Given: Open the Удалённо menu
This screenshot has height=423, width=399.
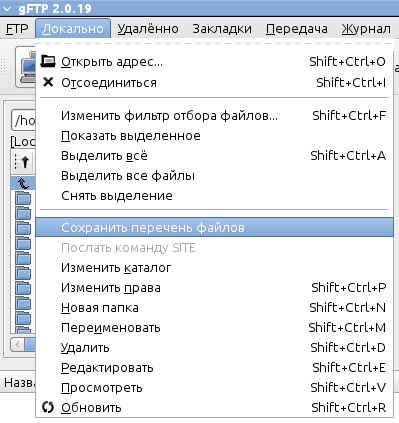Looking at the screenshot, I should (x=148, y=29).
